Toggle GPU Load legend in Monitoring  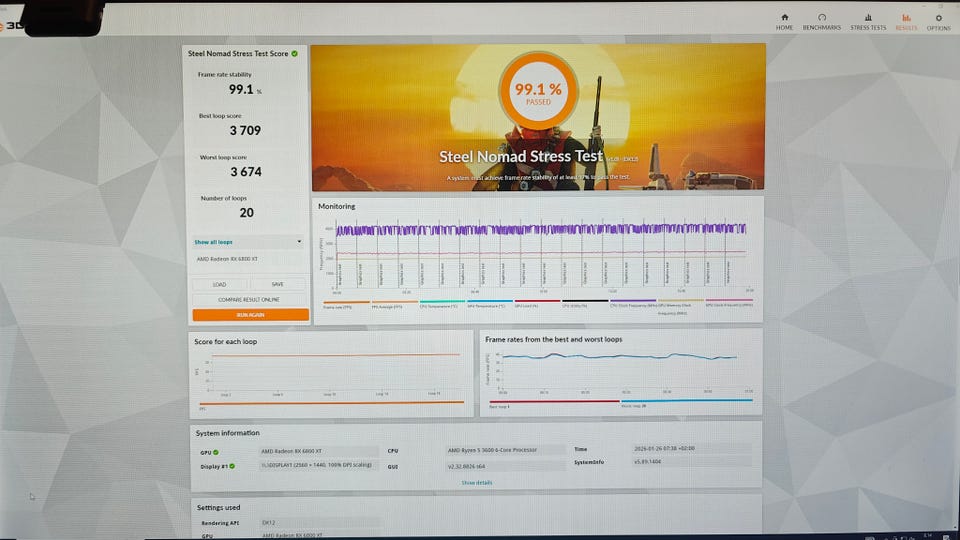pyautogui.click(x=537, y=304)
